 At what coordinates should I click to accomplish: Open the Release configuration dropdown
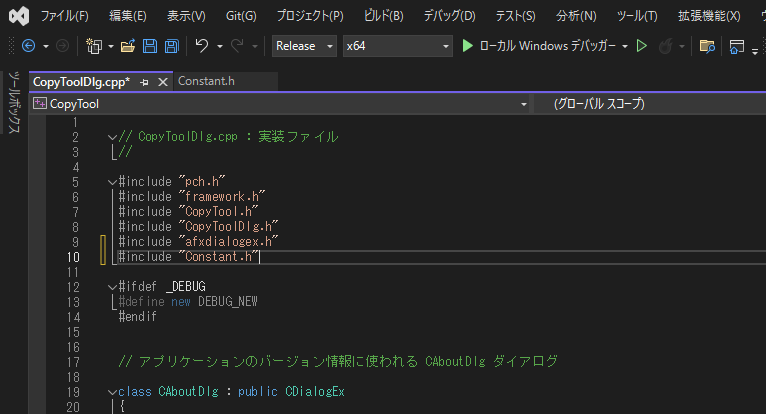tap(305, 46)
